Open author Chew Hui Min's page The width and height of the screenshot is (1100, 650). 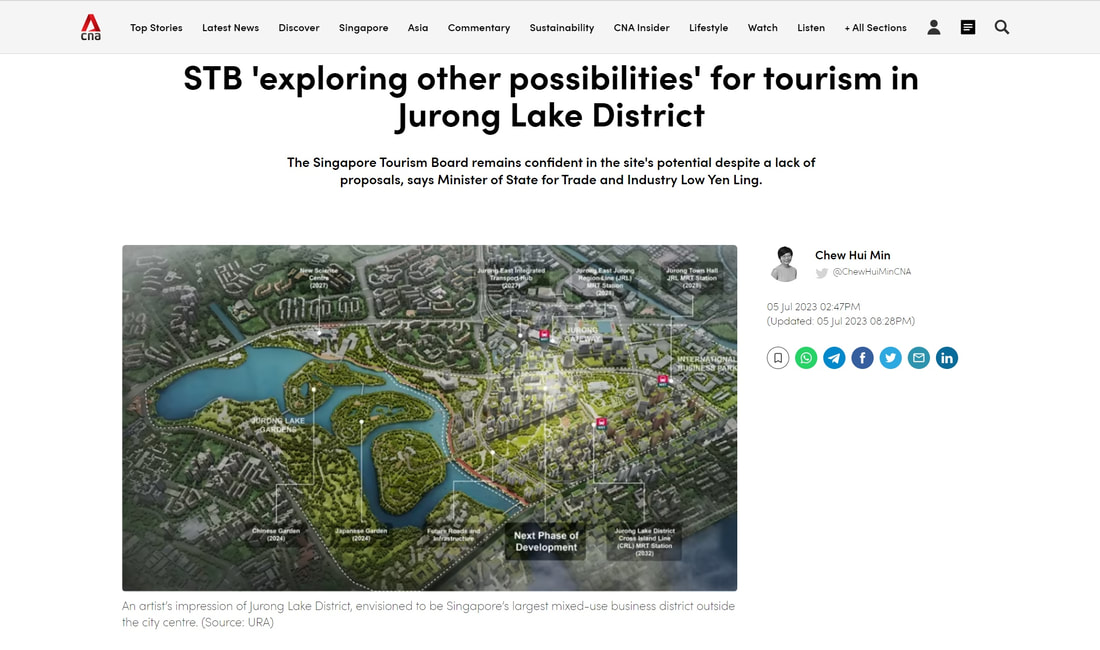(852, 255)
